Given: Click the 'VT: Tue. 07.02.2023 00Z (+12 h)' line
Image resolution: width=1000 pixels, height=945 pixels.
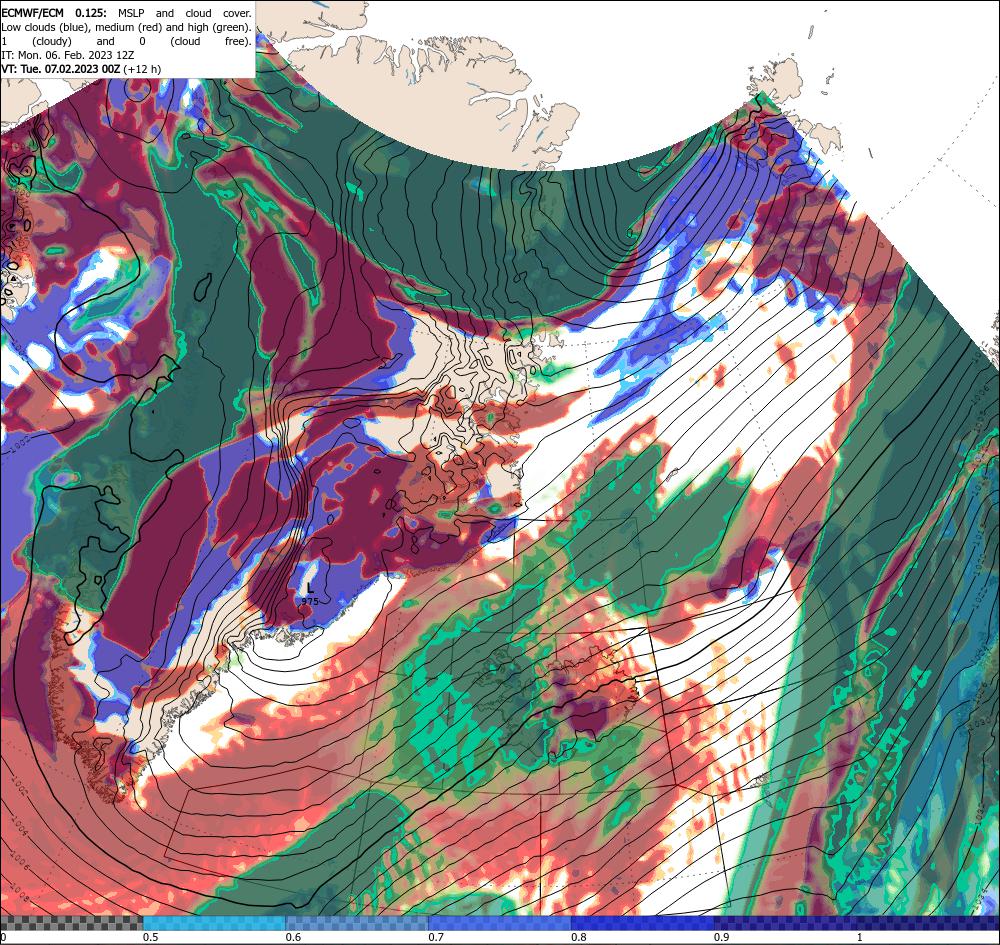Looking at the screenshot, I should [81, 69].
